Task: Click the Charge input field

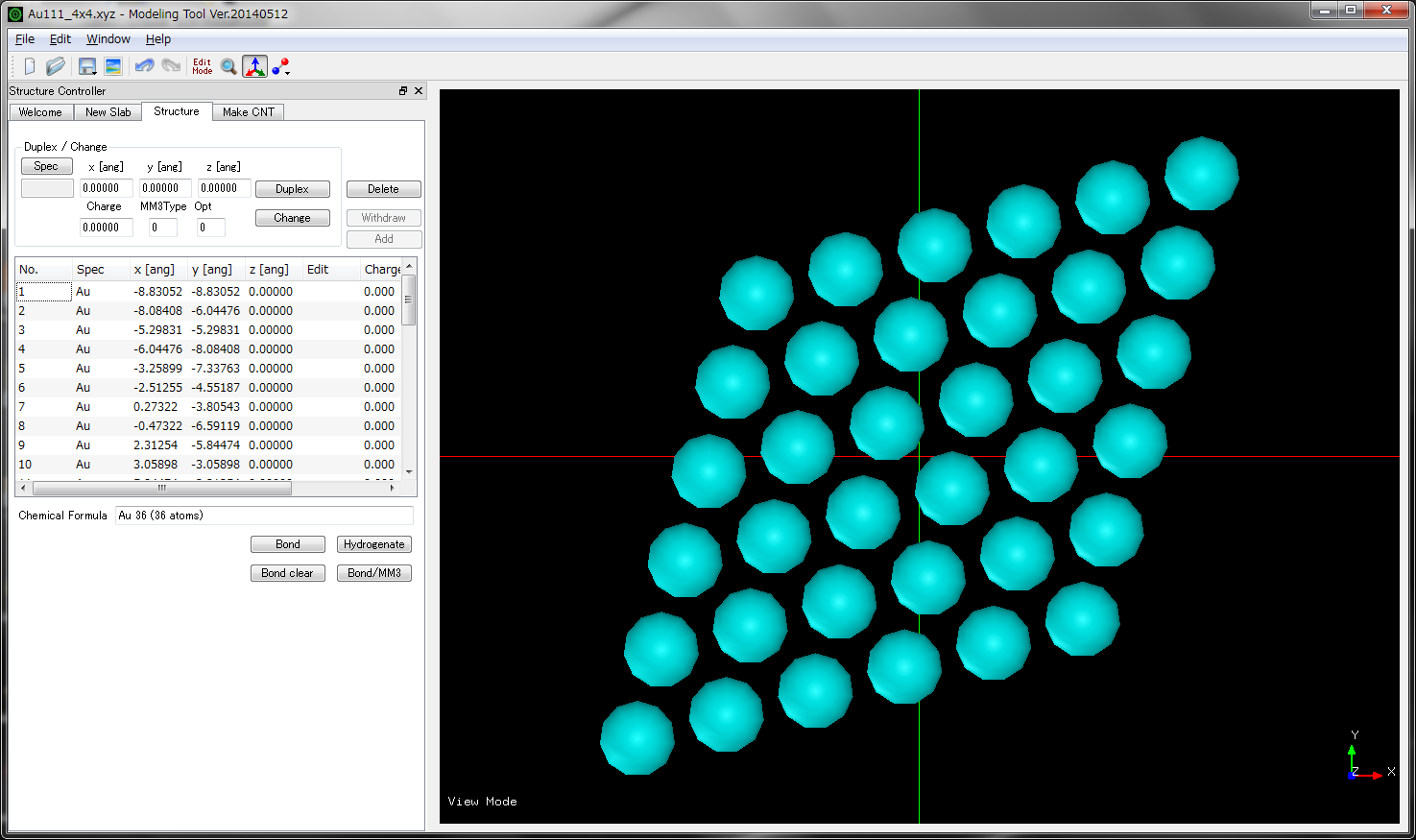Action: (x=106, y=228)
